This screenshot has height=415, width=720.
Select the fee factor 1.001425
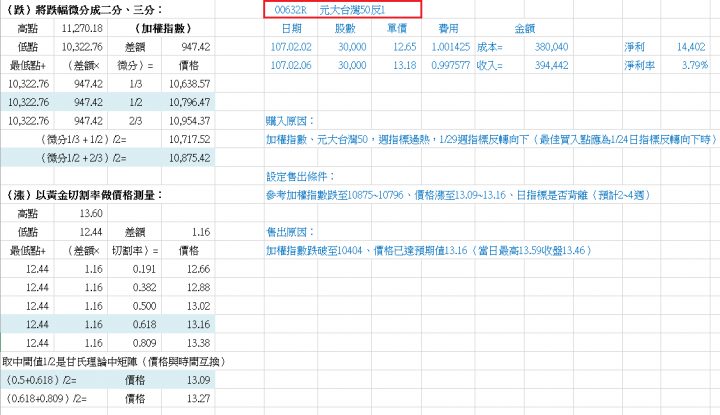[450, 47]
